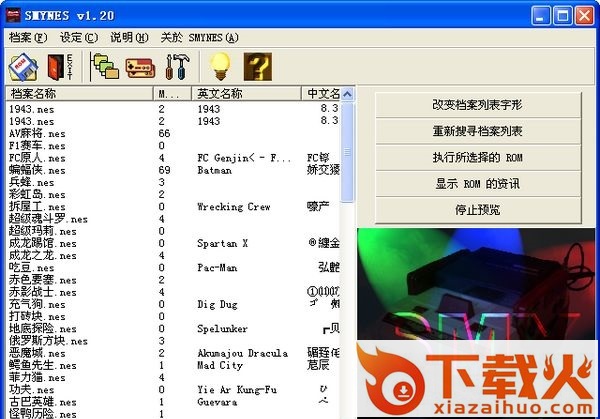Click the red EXIT door icon

(x=60, y=67)
